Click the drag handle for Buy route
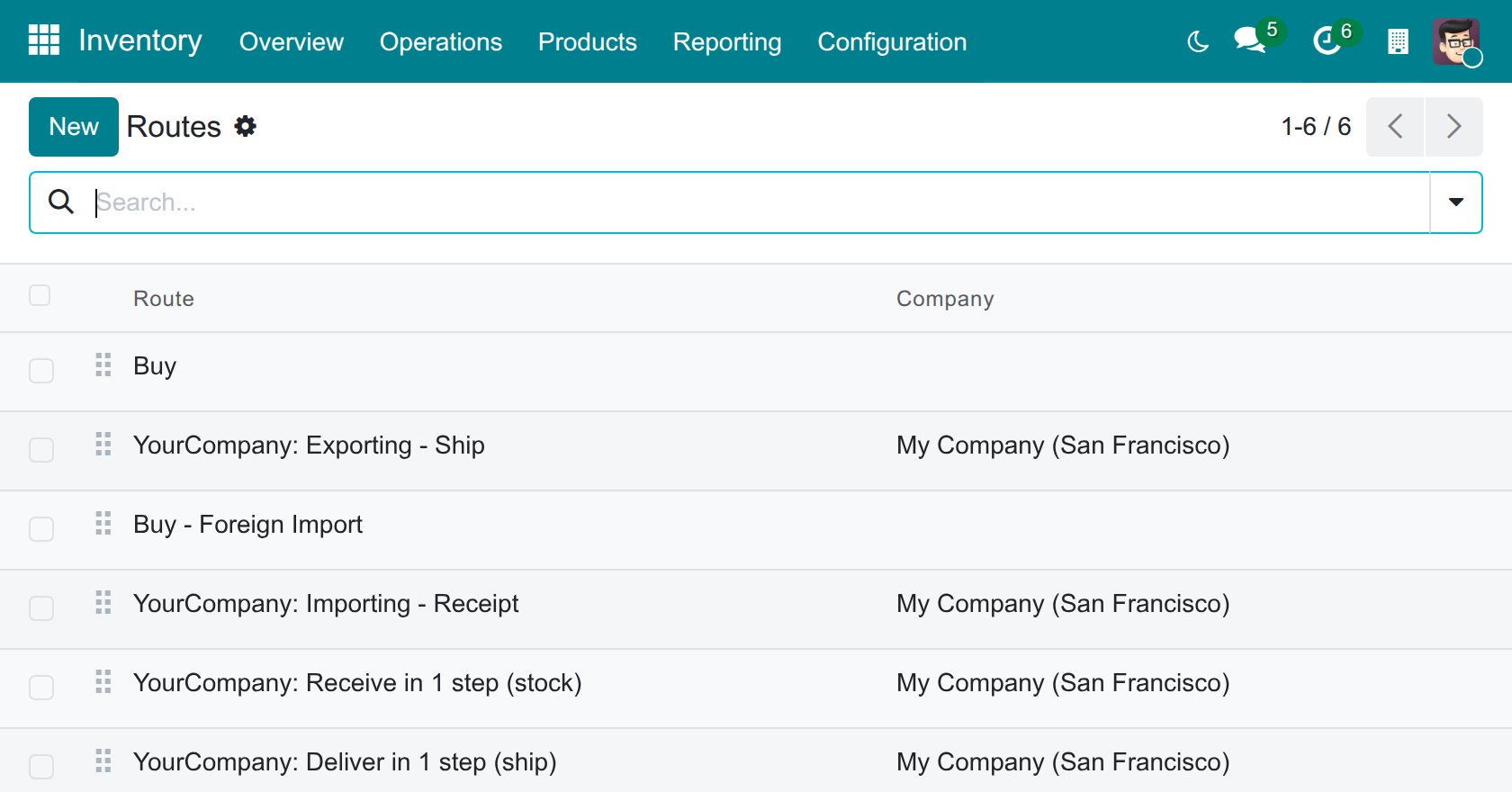 pos(103,364)
